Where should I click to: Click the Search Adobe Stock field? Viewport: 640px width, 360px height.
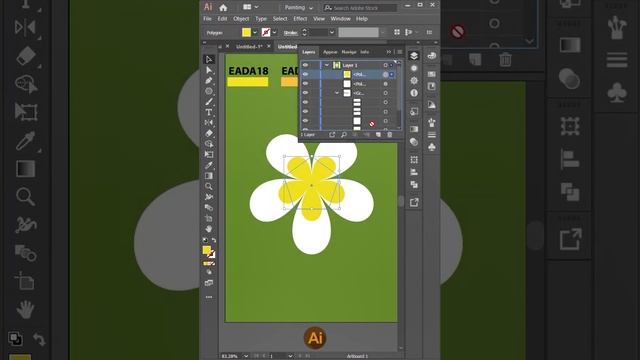click(x=360, y=8)
